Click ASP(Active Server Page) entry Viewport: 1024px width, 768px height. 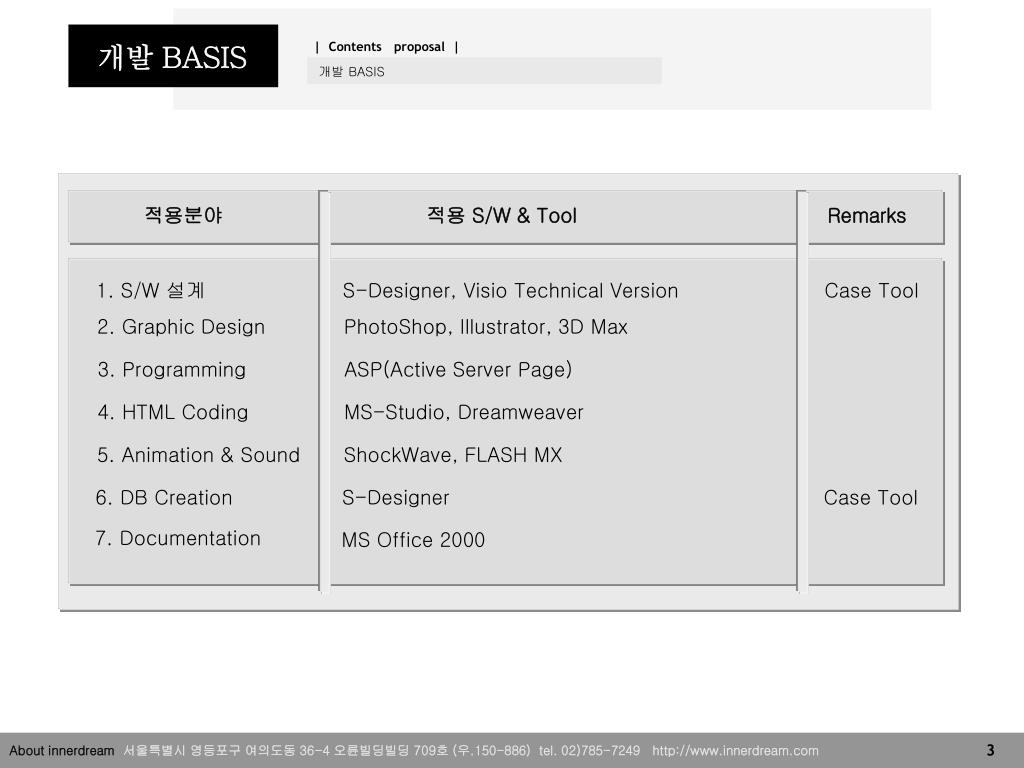tap(458, 370)
